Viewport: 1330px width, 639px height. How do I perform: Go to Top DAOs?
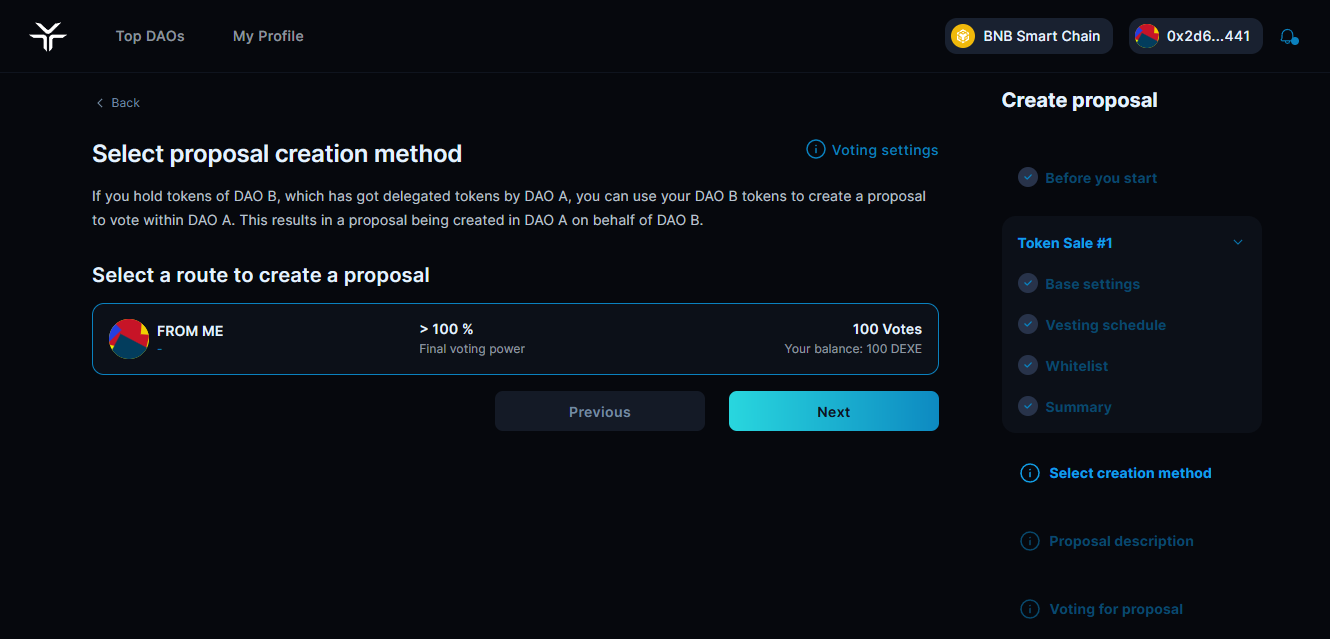coord(150,36)
